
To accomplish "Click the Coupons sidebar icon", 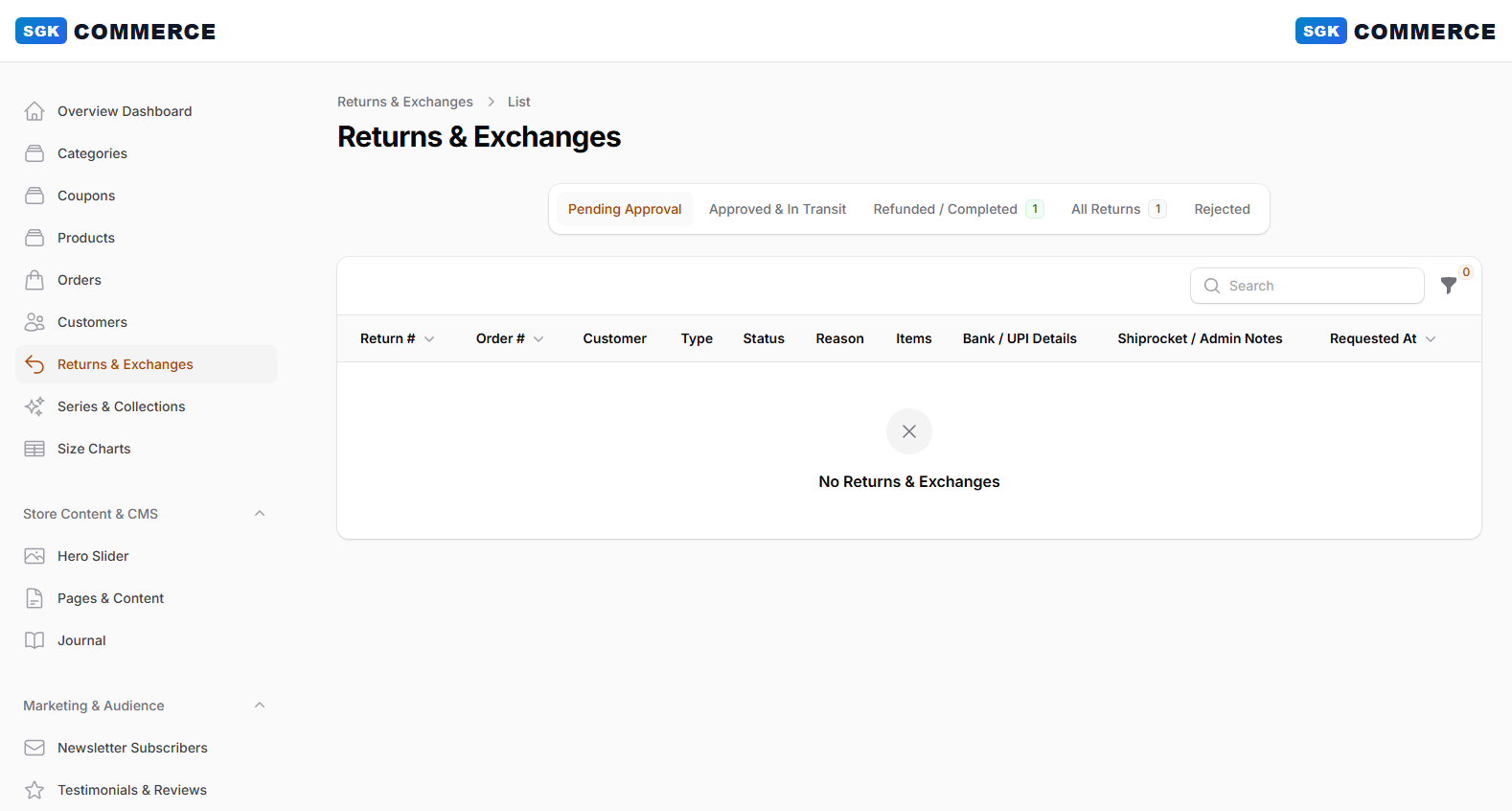I will 34,196.
